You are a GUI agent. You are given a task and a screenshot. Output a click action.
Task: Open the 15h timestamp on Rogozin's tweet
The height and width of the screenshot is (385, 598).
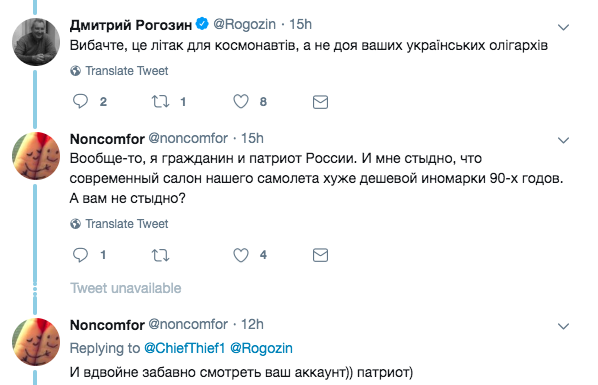coord(301,24)
